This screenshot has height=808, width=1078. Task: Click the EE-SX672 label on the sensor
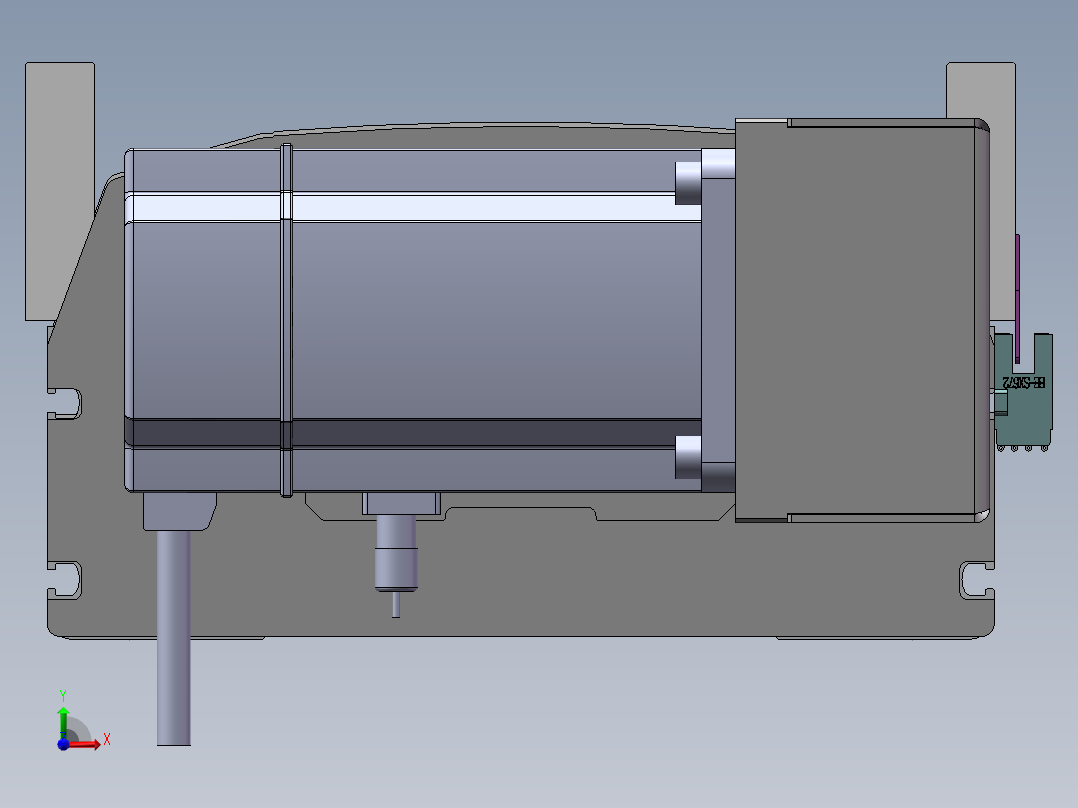[x=1024, y=382]
